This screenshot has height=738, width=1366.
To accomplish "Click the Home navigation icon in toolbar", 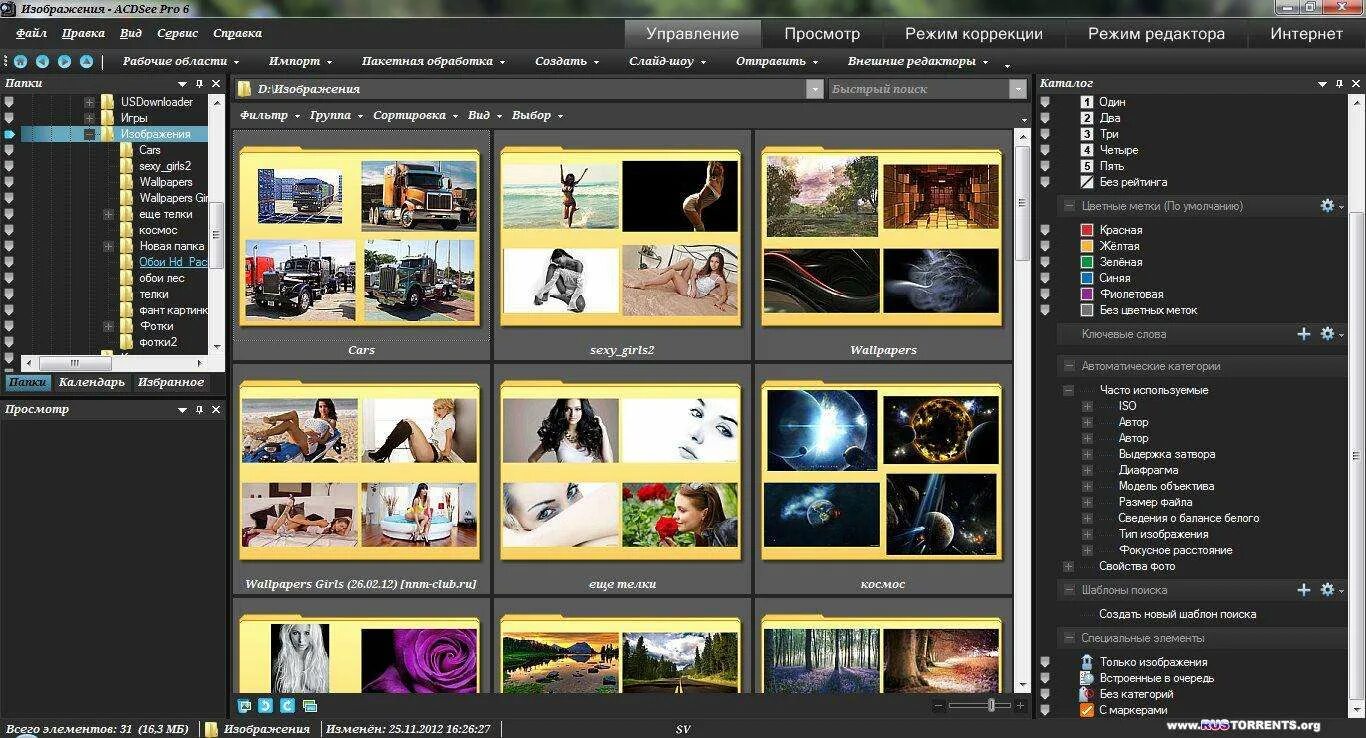I will [x=20, y=61].
